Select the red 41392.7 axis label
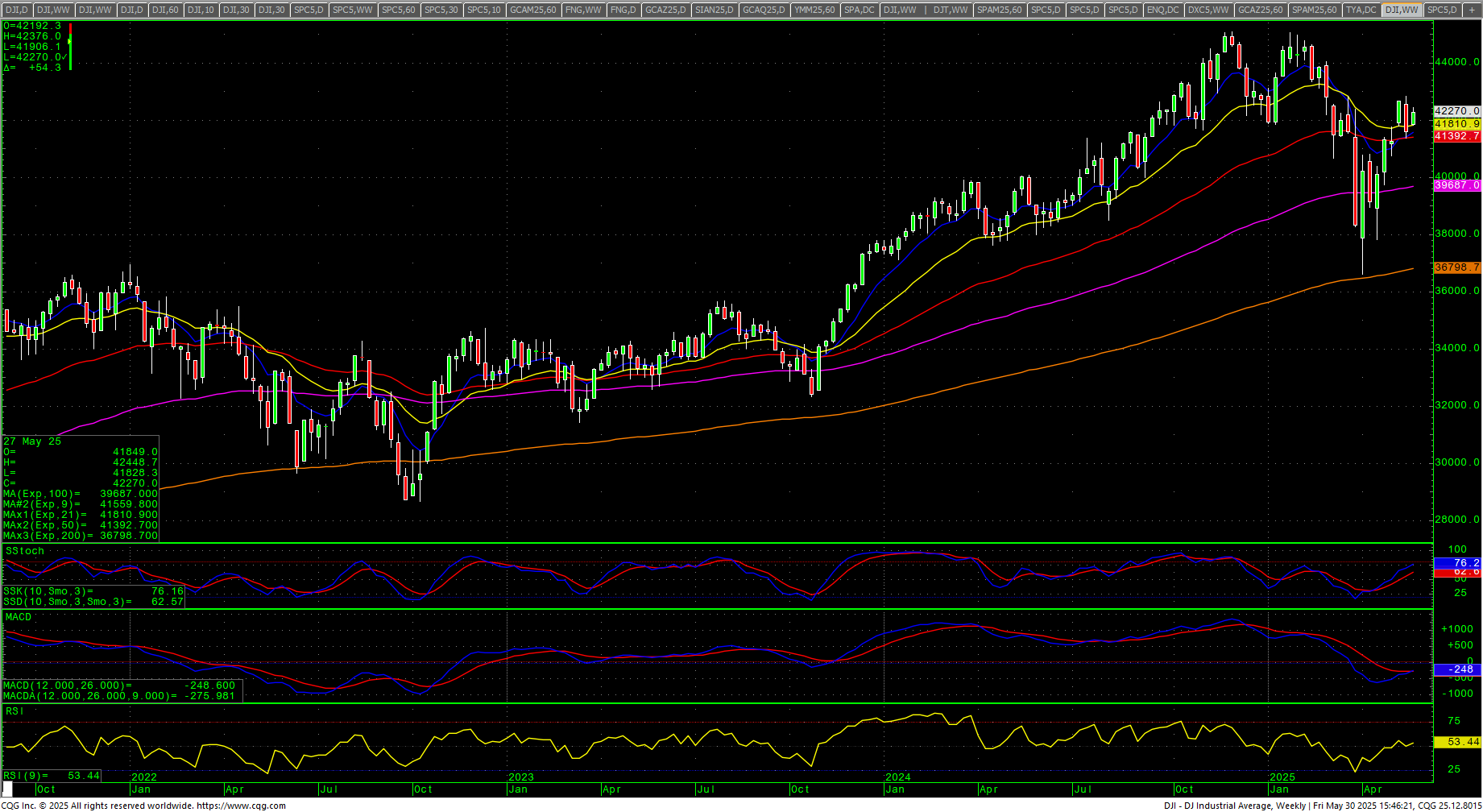 pos(1457,136)
